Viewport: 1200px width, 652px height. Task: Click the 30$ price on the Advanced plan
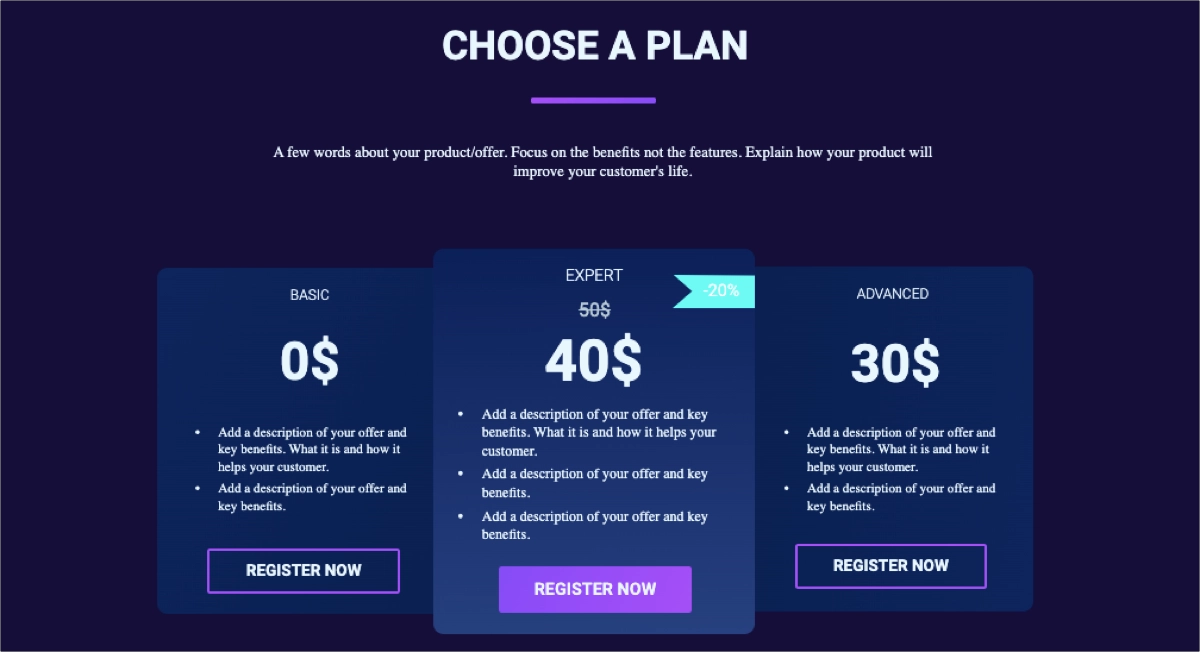[x=893, y=362]
